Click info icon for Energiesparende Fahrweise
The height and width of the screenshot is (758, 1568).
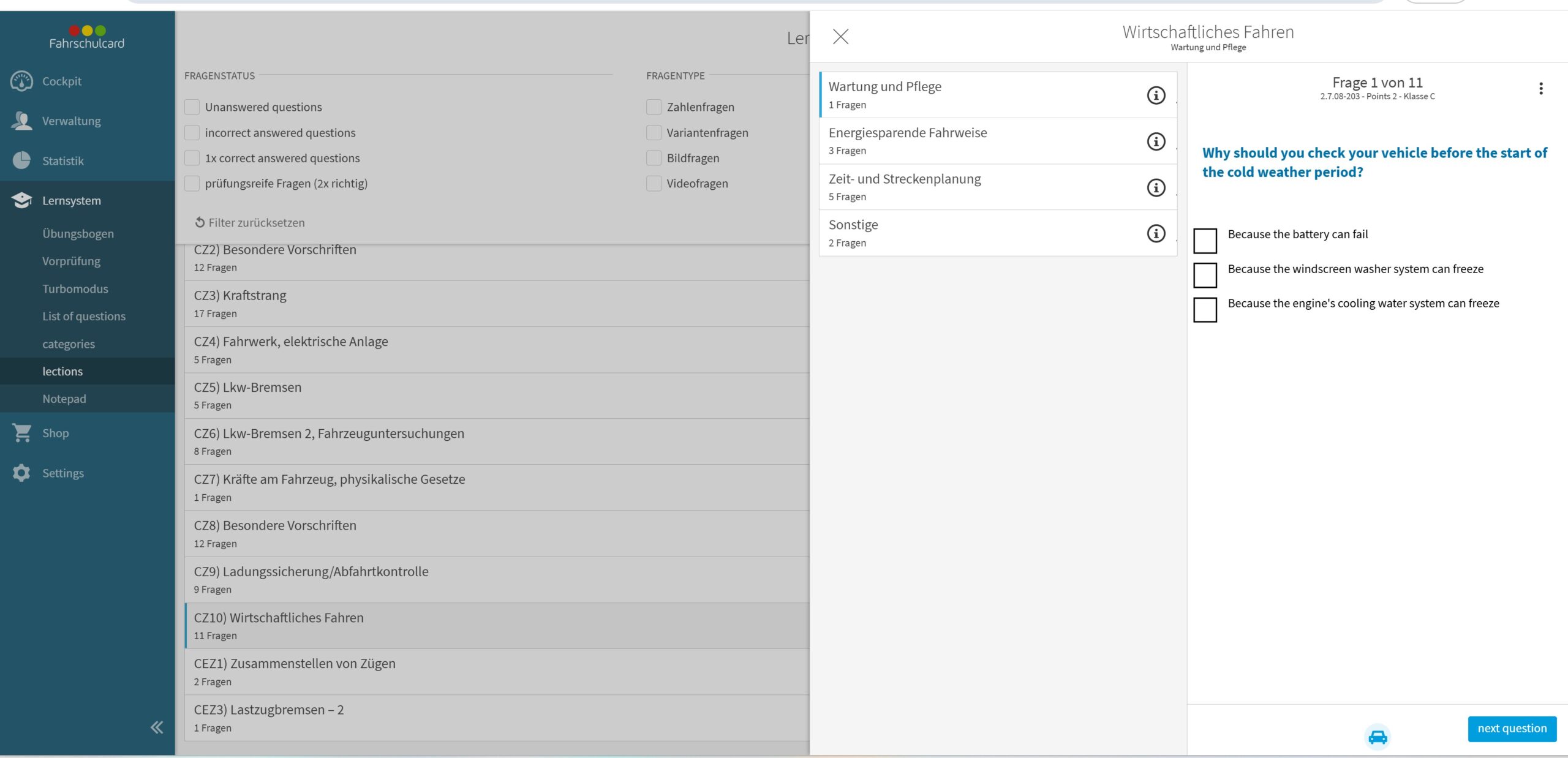click(1156, 141)
